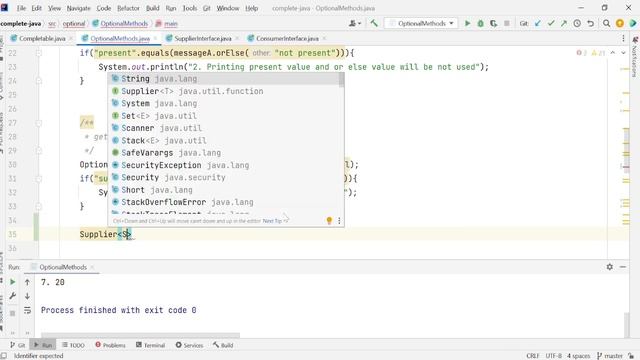This screenshot has width=640, height=360.
Task: Update project with Git blue arrow
Action: pyautogui.click(x=538, y=24)
